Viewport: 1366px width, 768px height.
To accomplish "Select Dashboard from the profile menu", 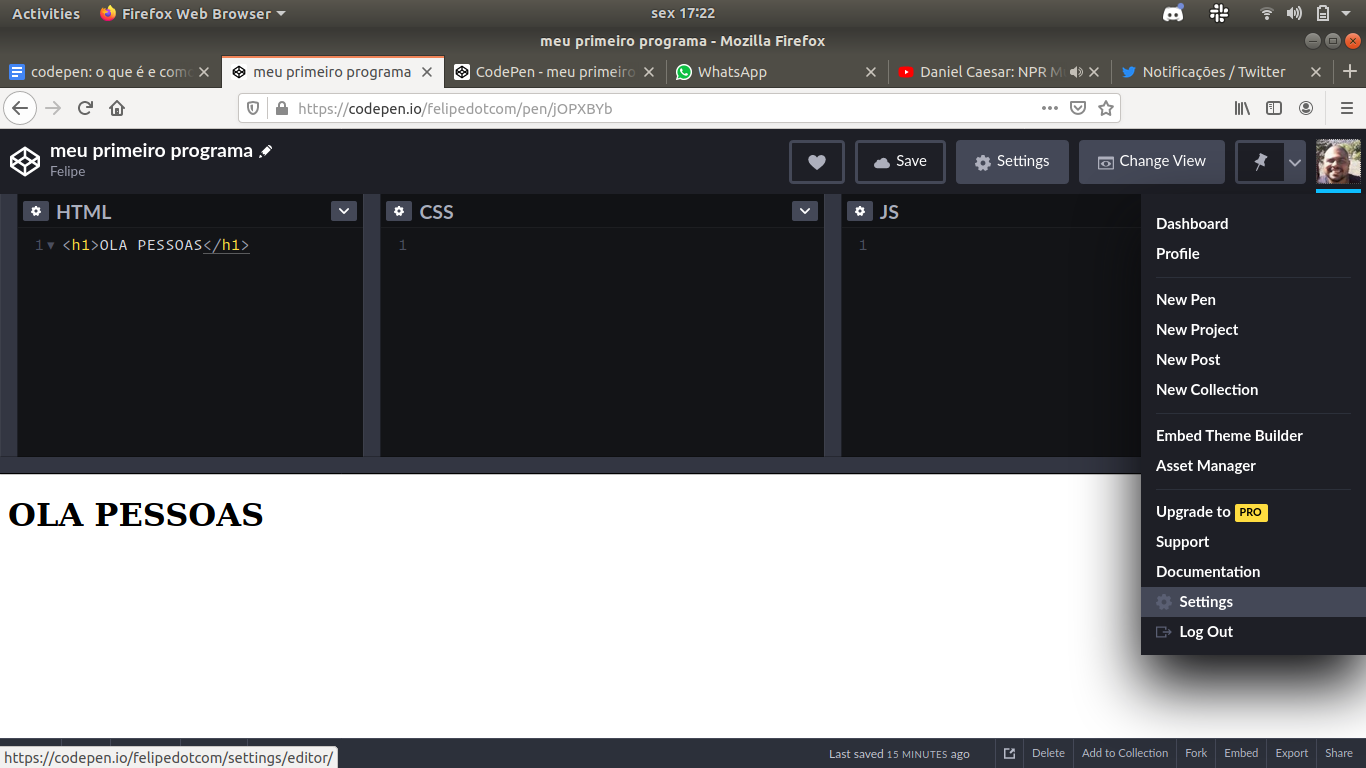I will click(1191, 223).
